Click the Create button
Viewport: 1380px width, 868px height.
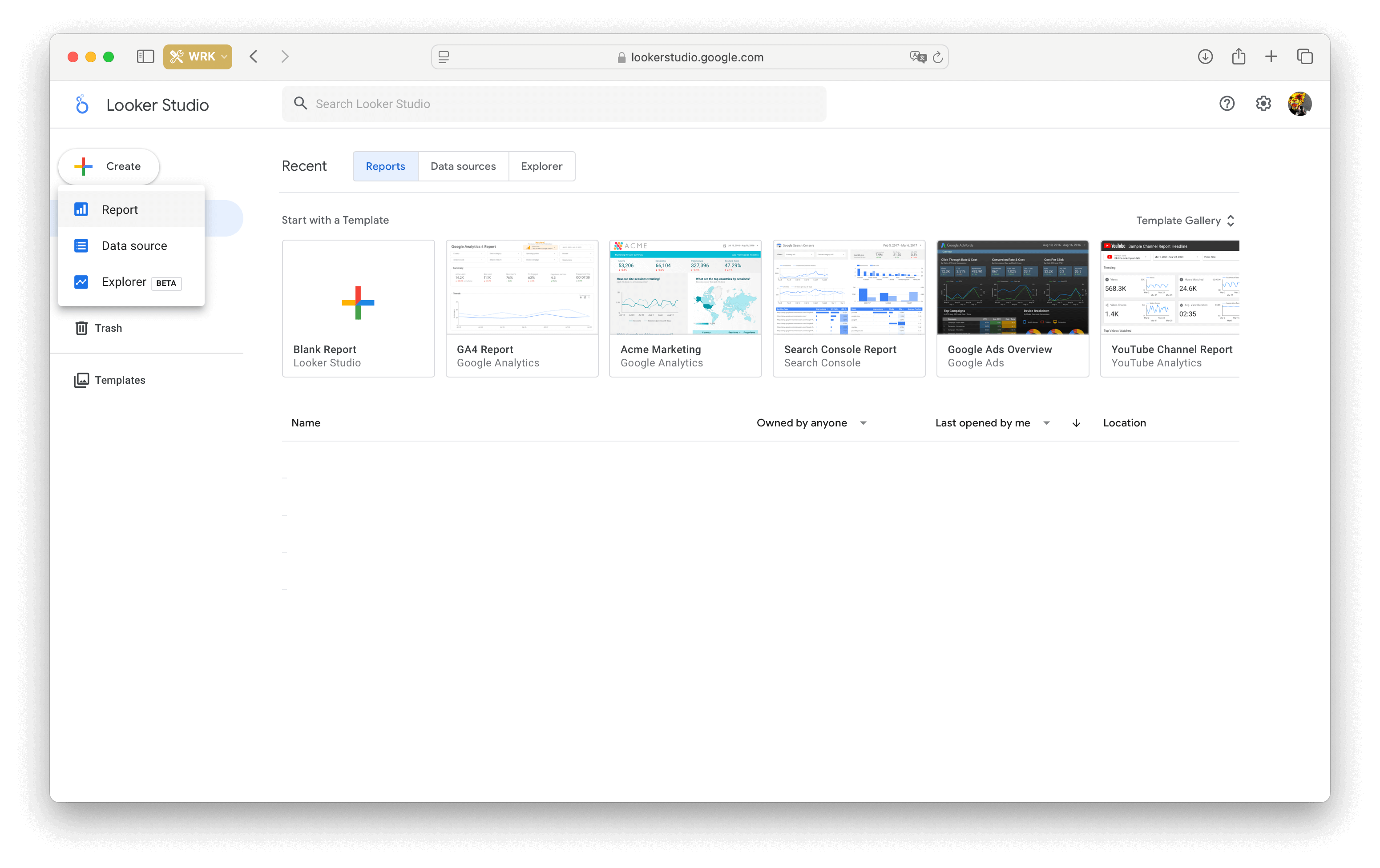pos(109,166)
